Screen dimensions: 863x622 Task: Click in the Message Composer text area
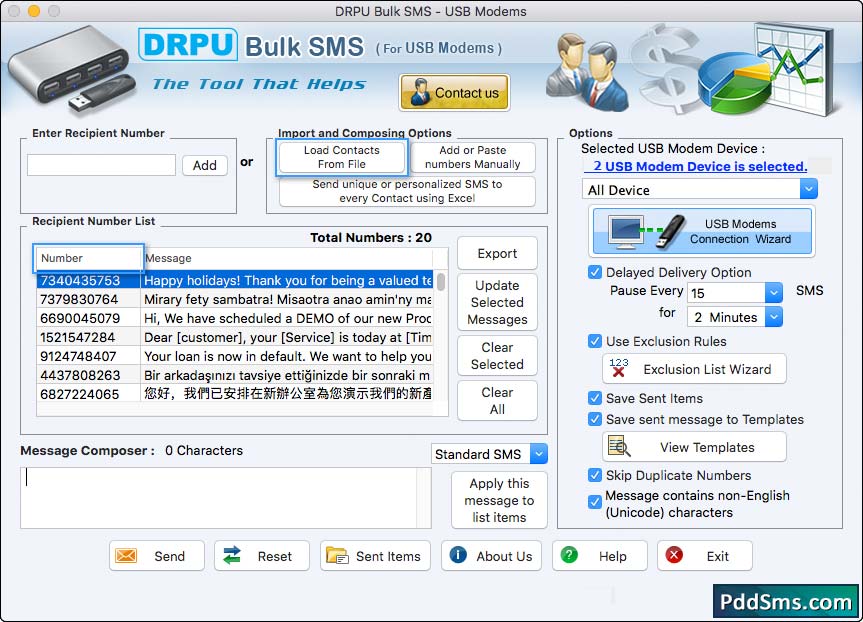pos(219,498)
